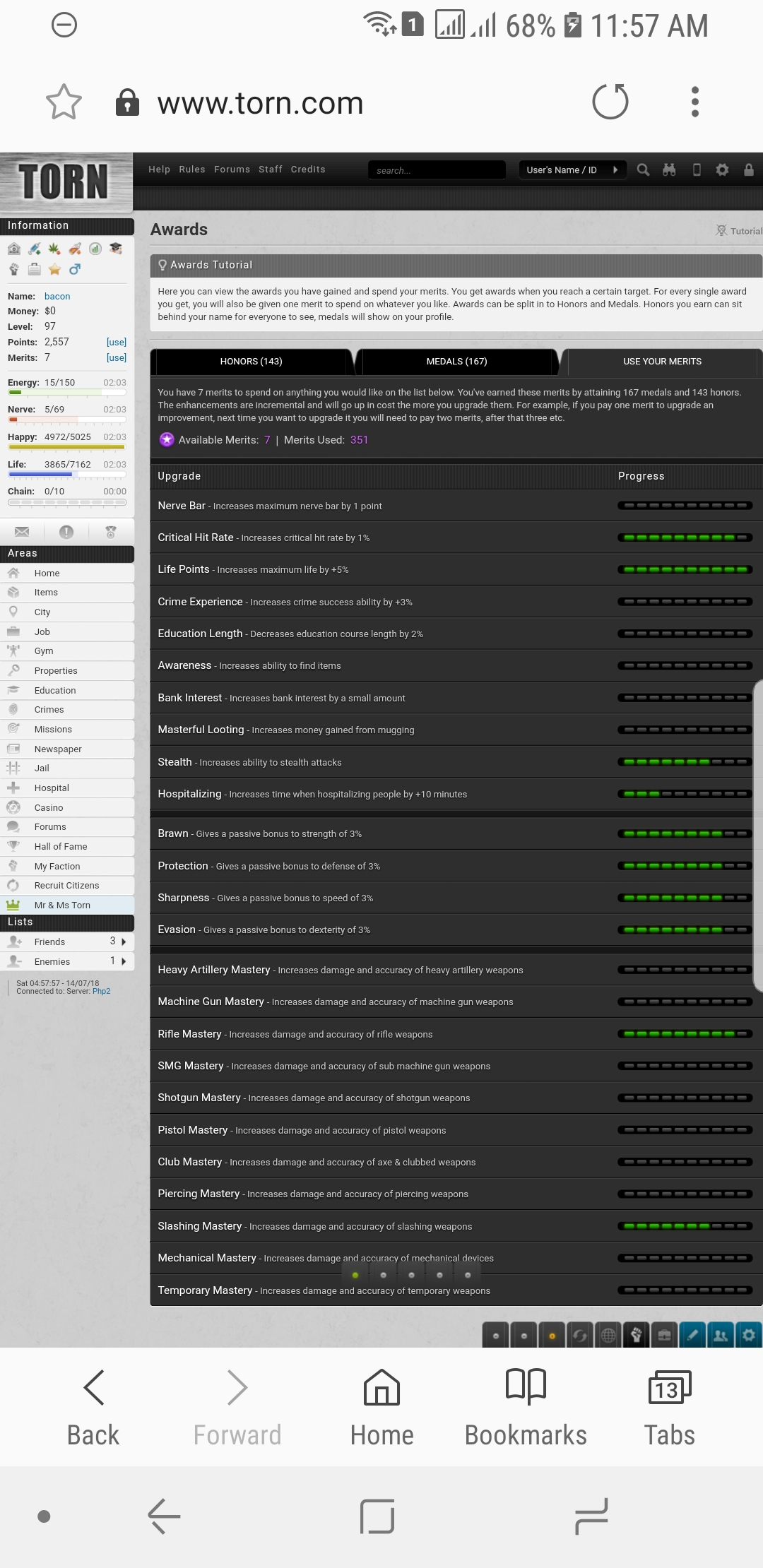Click the bazaar house status icon

(x=13, y=249)
